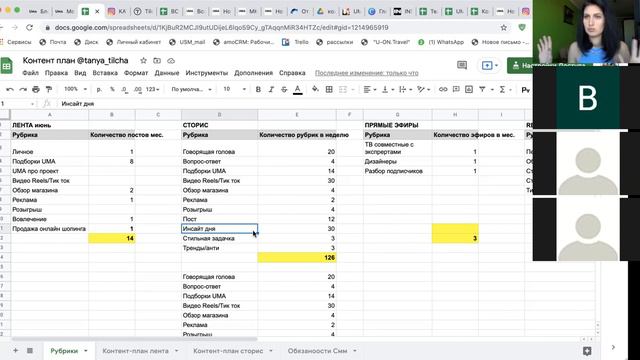Viewport: 640px width, 360px height.
Task: Open text rotation dropdown
Action: (423, 89)
